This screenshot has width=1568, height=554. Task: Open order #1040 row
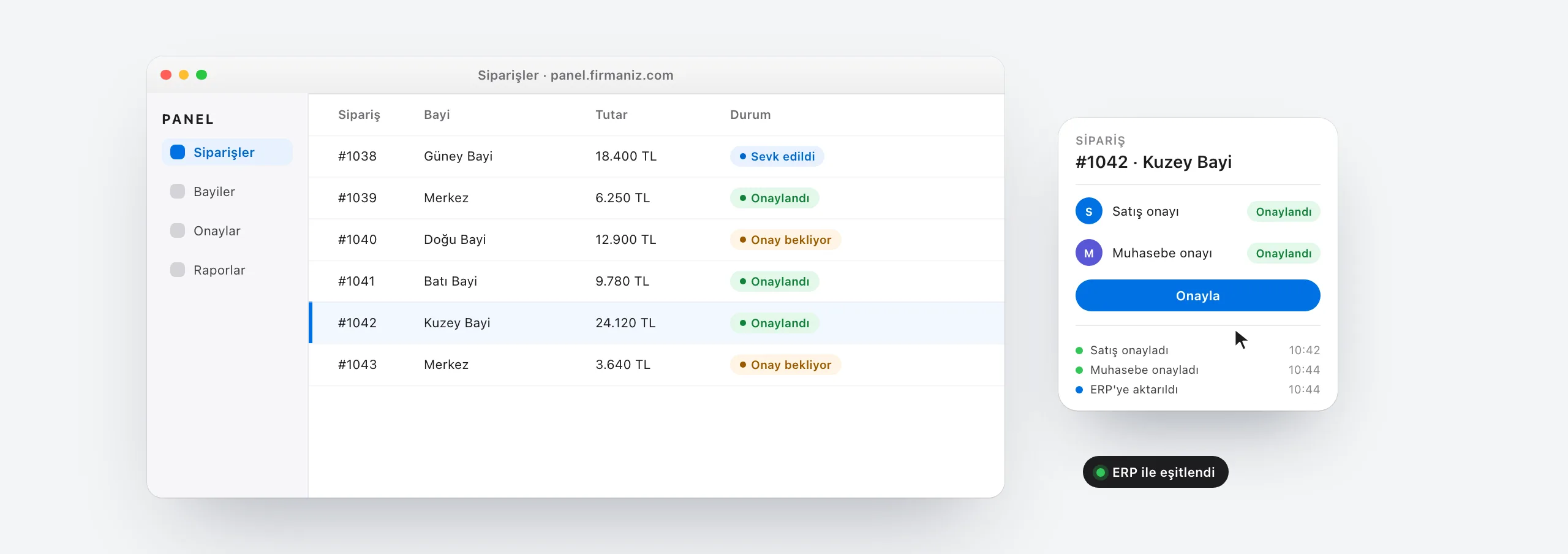(x=657, y=240)
